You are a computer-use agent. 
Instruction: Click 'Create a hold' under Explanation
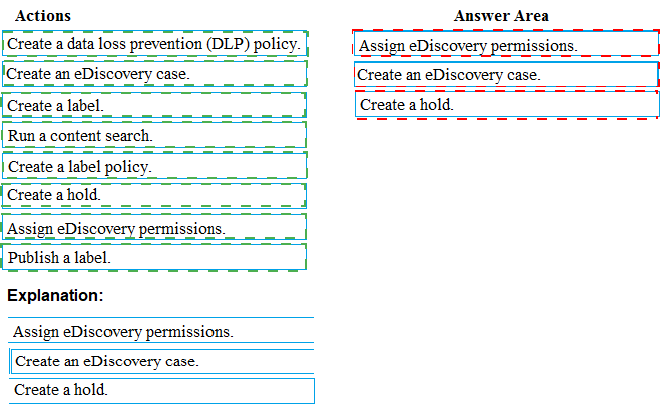[163, 390]
